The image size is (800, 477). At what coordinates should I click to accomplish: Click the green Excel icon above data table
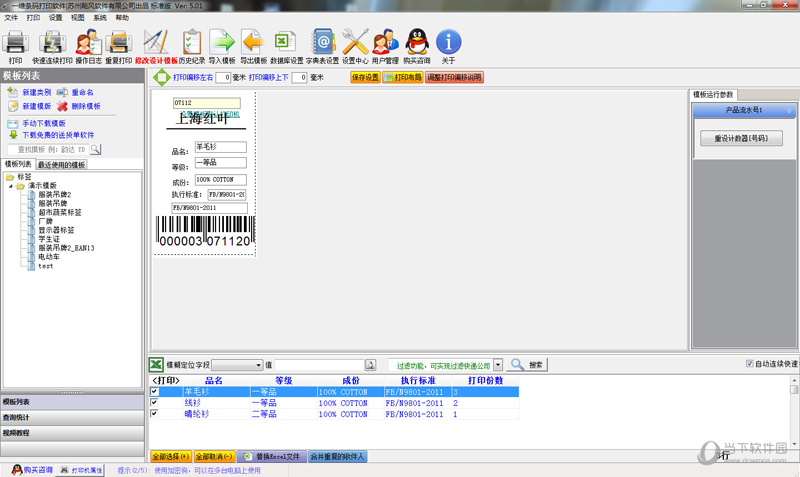[156, 364]
